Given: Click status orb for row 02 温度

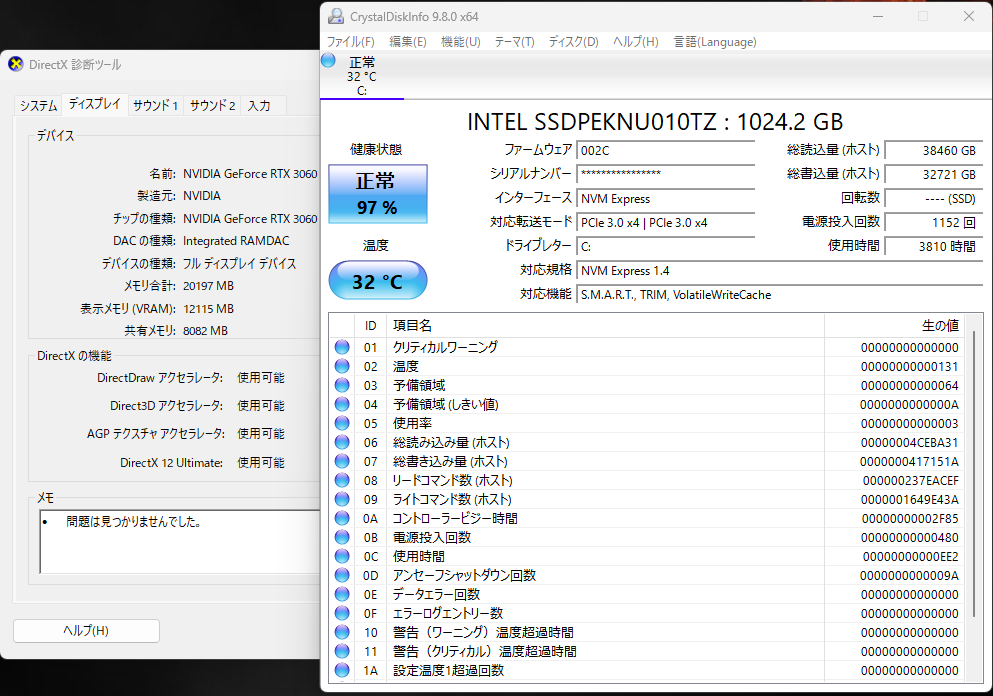Looking at the screenshot, I should click(x=342, y=366).
